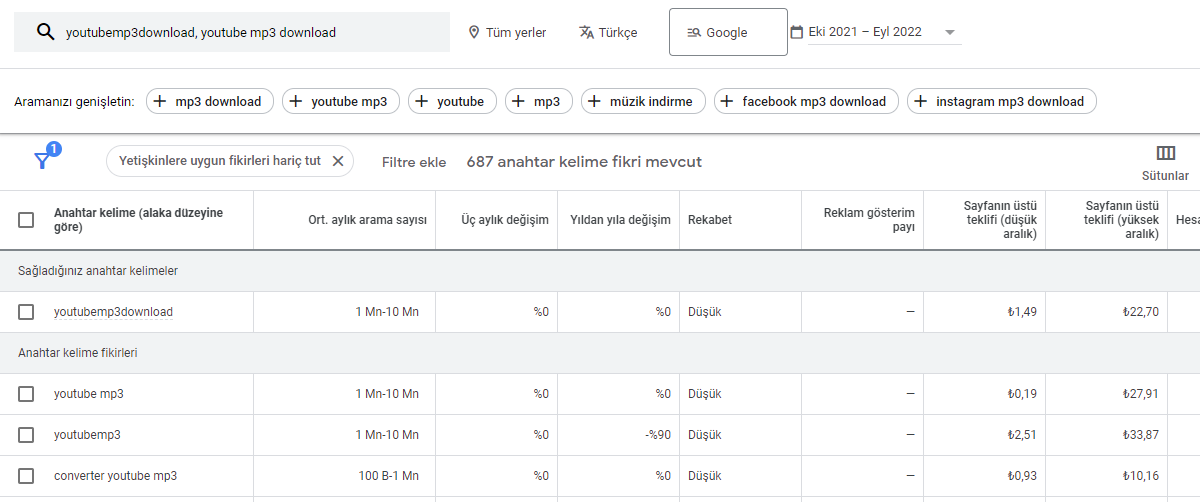1200x502 pixels.
Task: Click the calendar icon by date range
Action: click(796, 32)
